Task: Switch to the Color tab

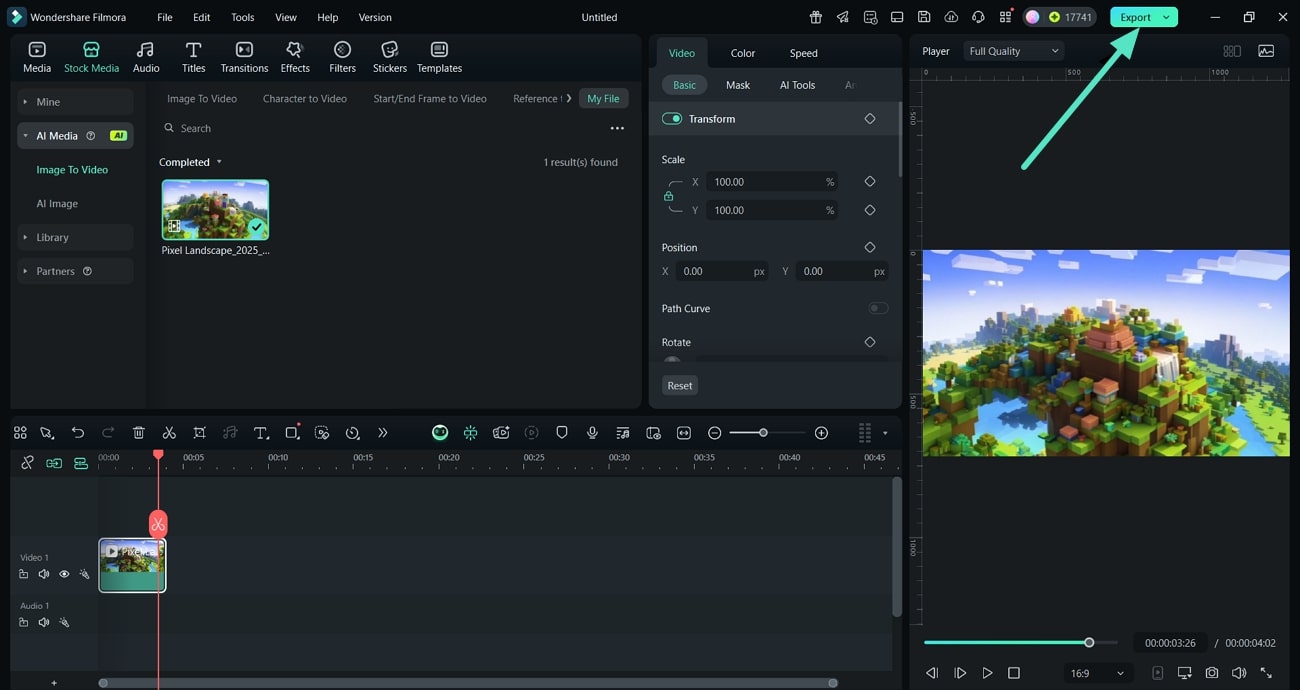Action: tap(743, 53)
